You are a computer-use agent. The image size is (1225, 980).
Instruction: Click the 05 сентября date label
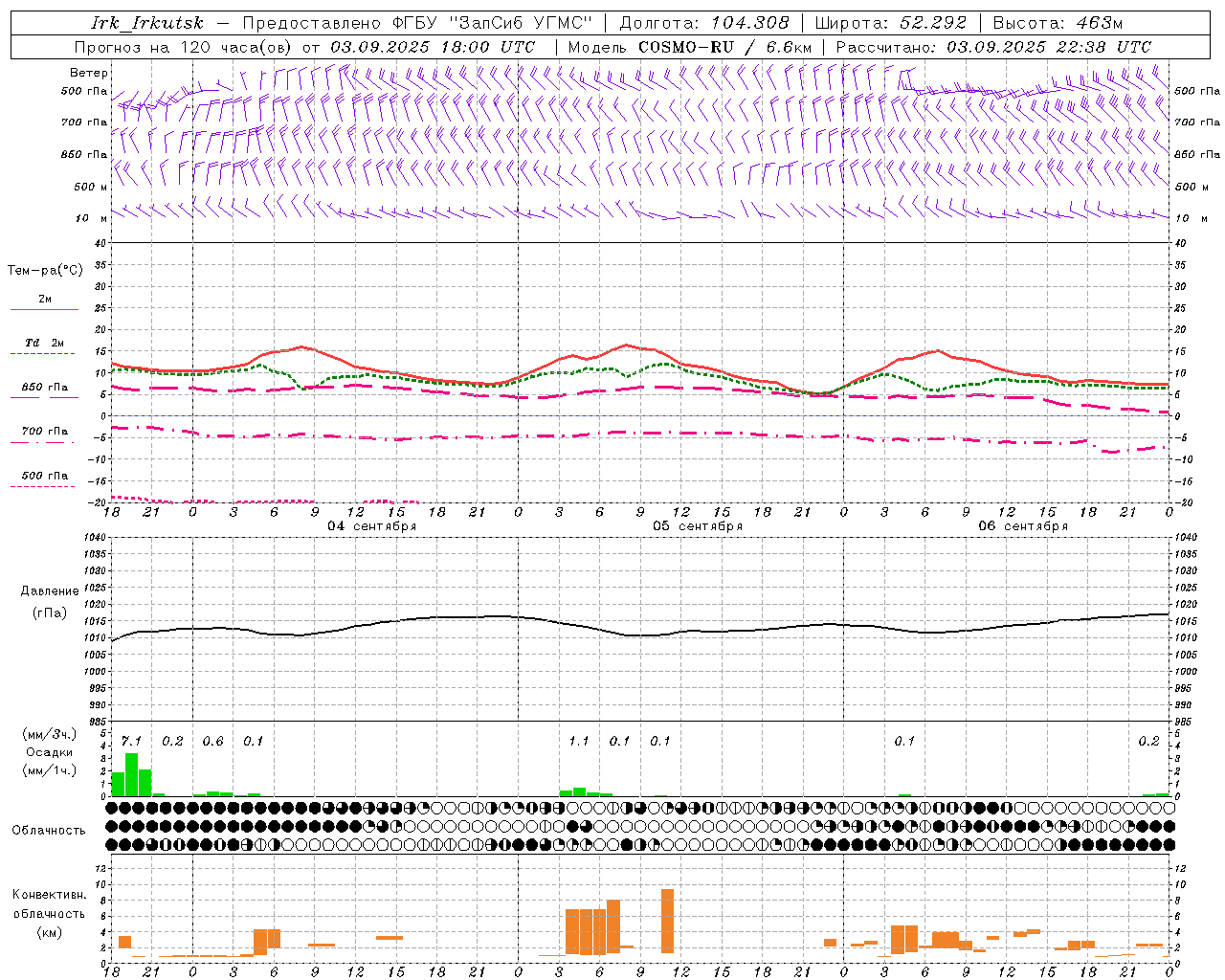(x=698, y=526)
